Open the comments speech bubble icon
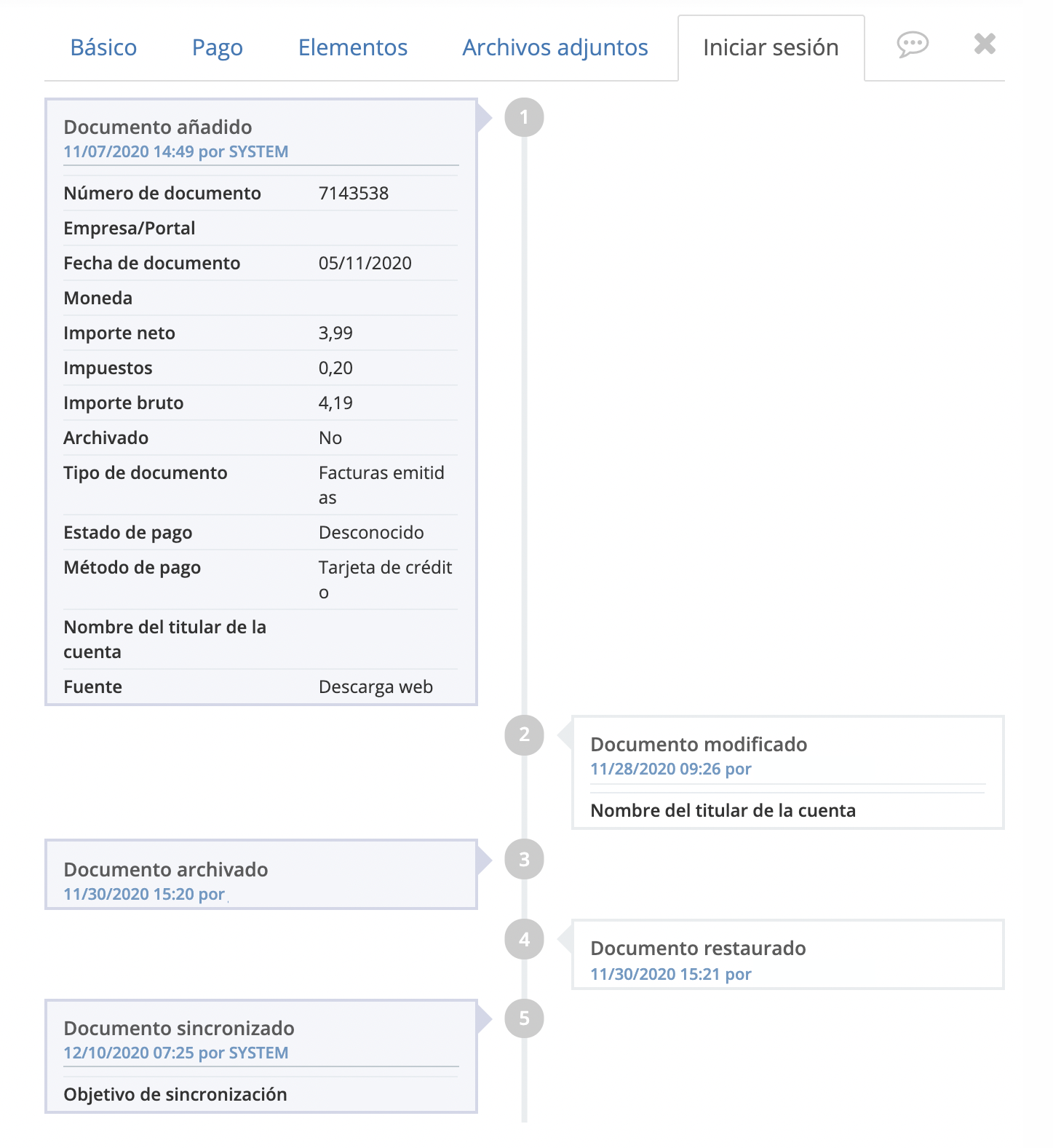This screenshot has width=1053, height=1148. click(913, 45)
